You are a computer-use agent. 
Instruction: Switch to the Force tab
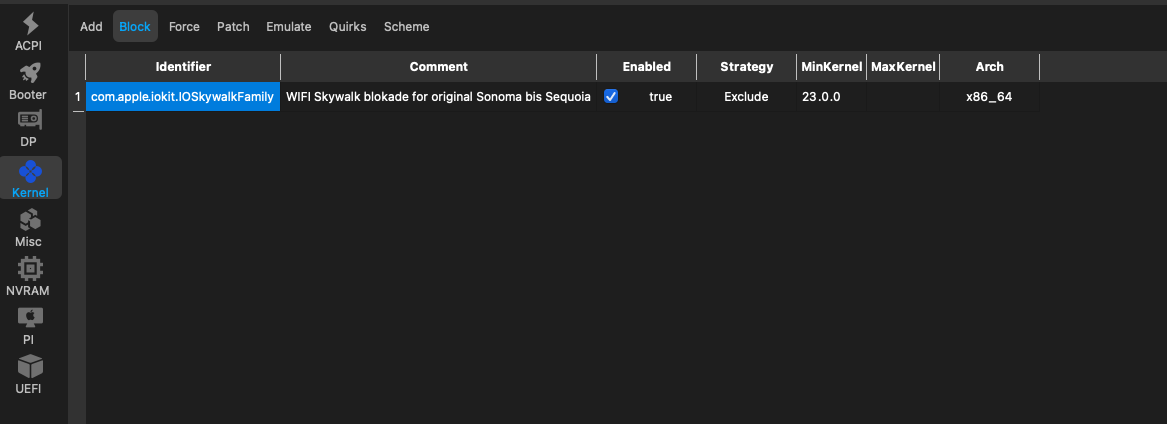coord(184,27)
